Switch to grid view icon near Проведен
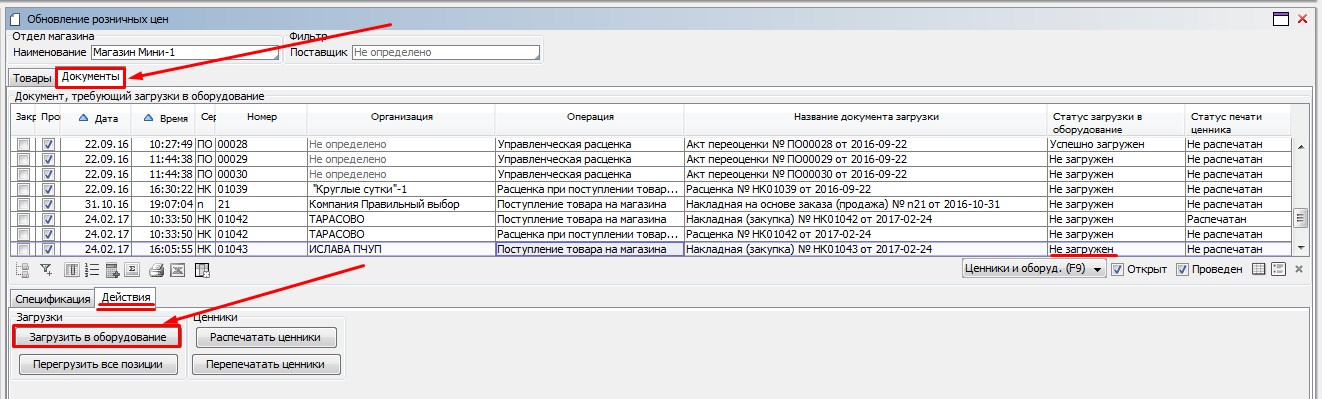Screen dimensions: 1322x399 point(1258,269)
